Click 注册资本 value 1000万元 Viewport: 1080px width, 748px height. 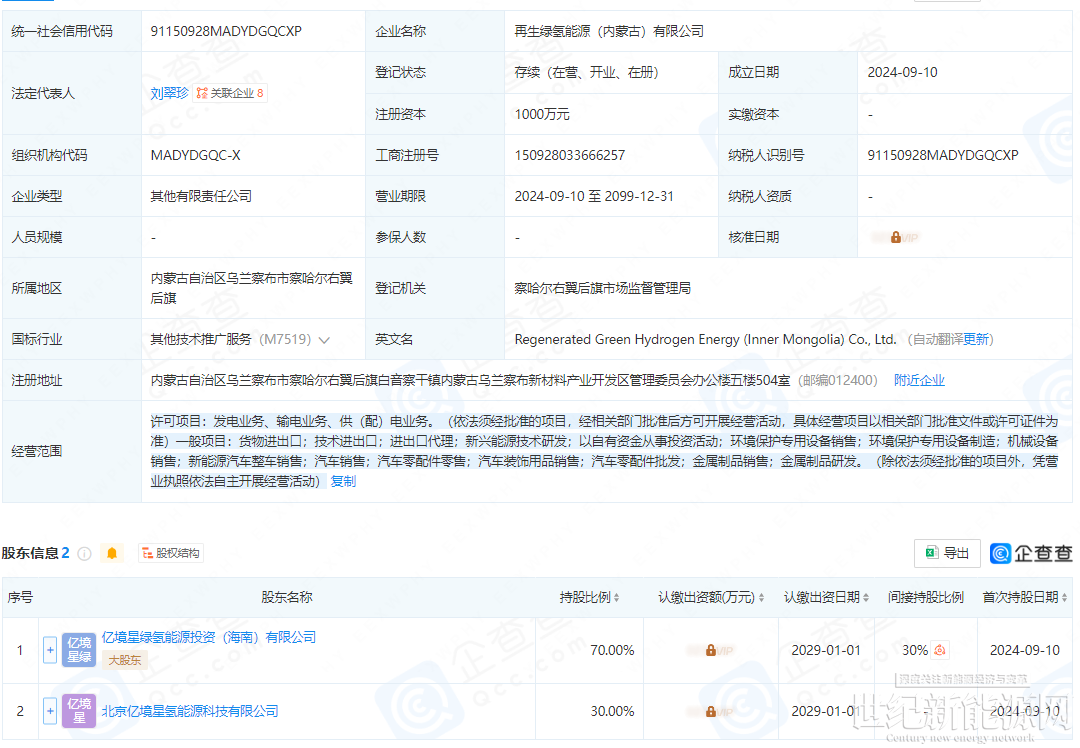pos(542,114)
